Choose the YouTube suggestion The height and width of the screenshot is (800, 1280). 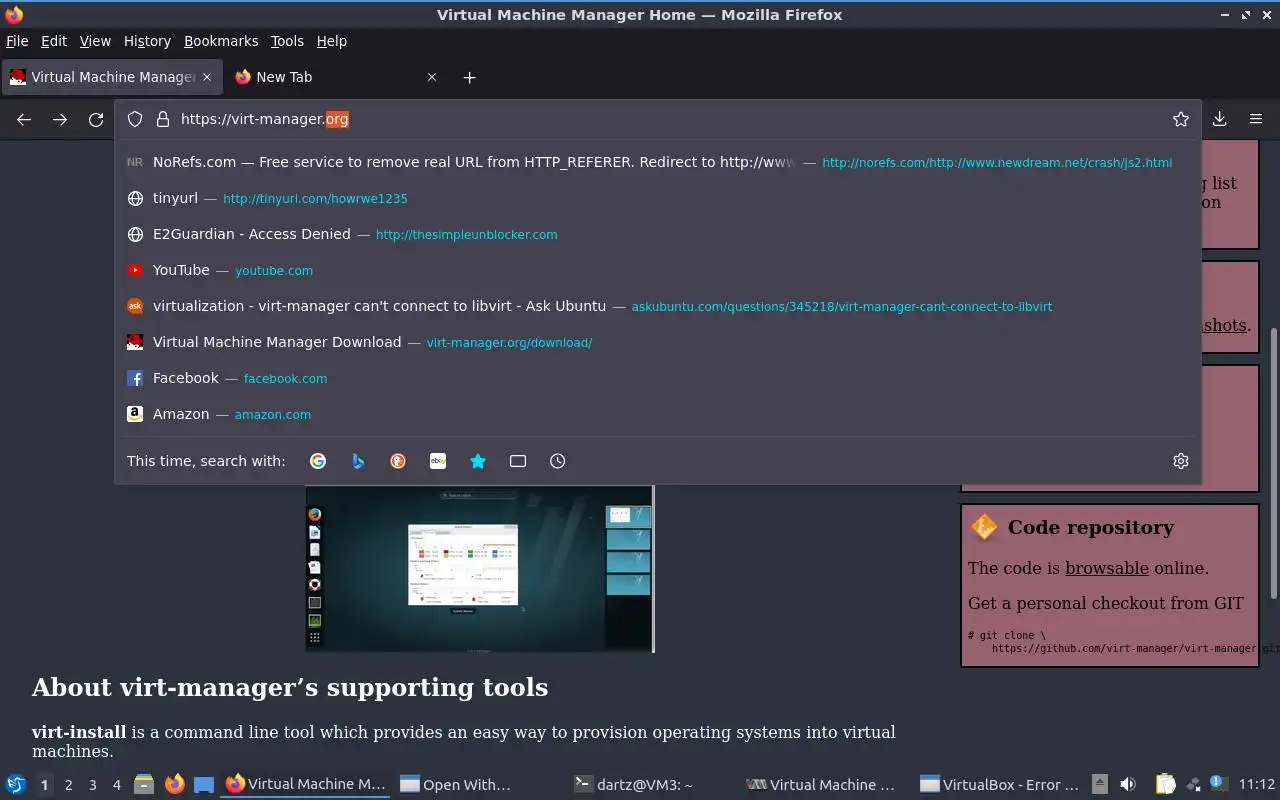[658, 270]
